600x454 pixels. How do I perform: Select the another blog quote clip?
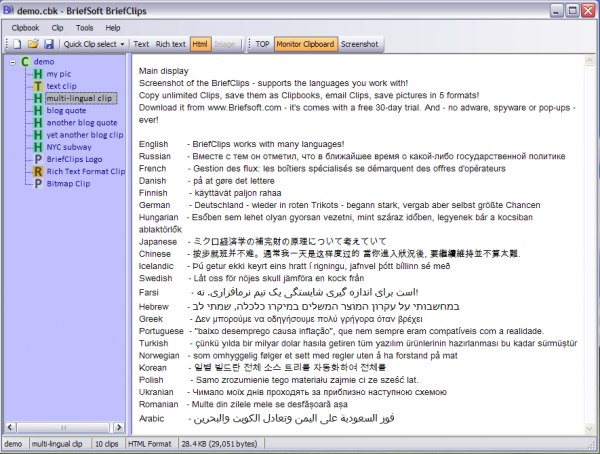pos(82,123)
